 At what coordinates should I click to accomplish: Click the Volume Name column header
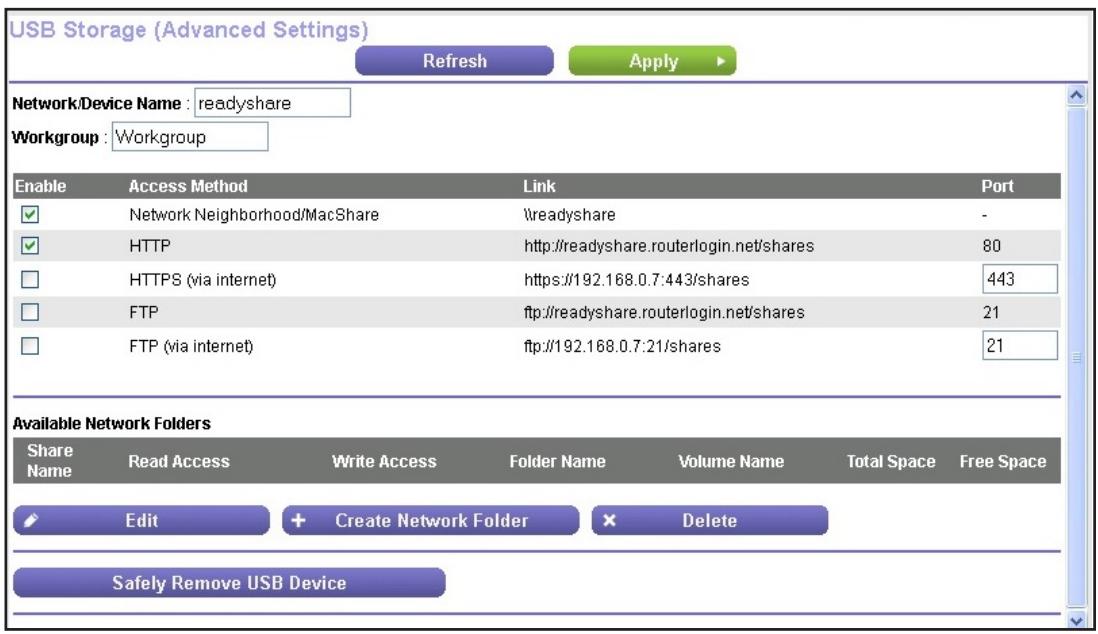click(x=731, y=462)
